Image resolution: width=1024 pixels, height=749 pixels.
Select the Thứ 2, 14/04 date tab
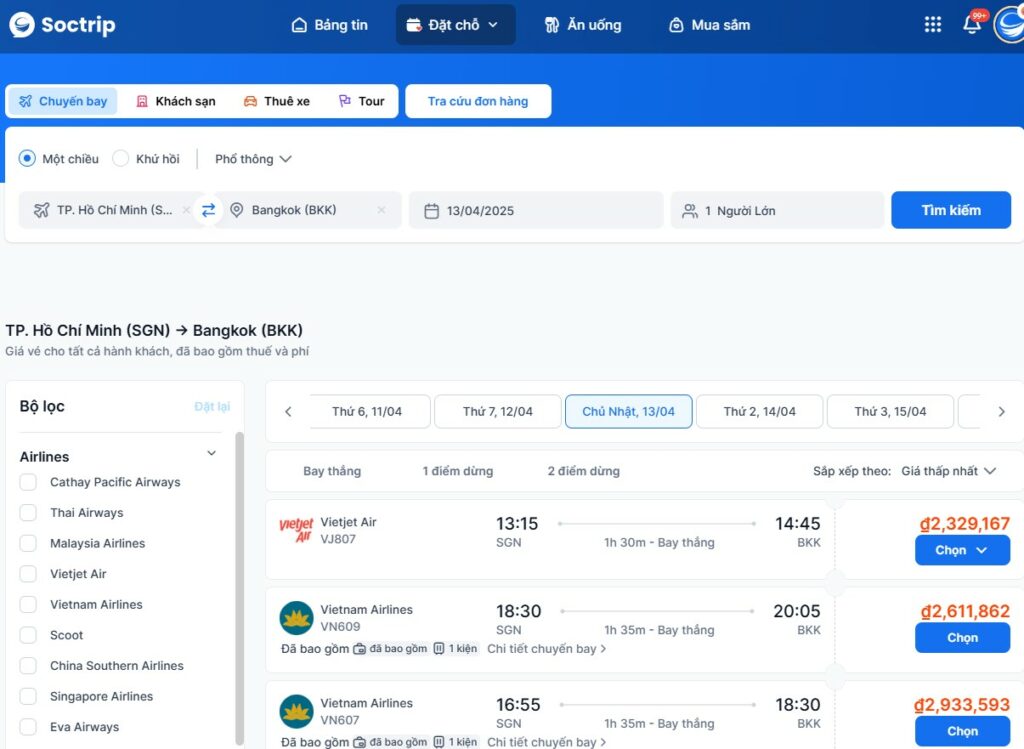pos(760,412)
